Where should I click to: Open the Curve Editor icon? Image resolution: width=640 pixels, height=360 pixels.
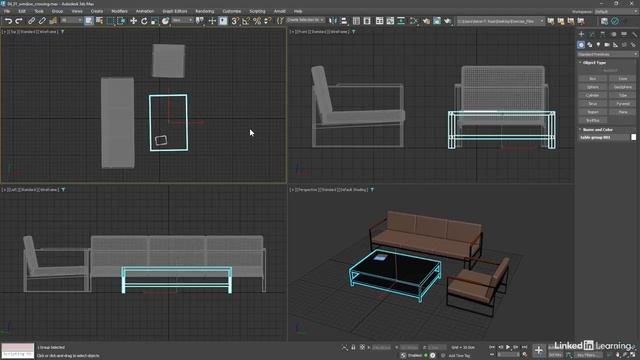point(390,20)
